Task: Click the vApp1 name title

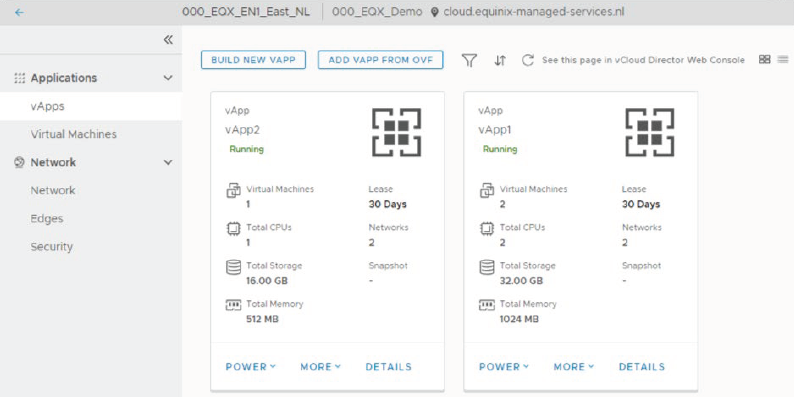Action: (x=495, y=130)
